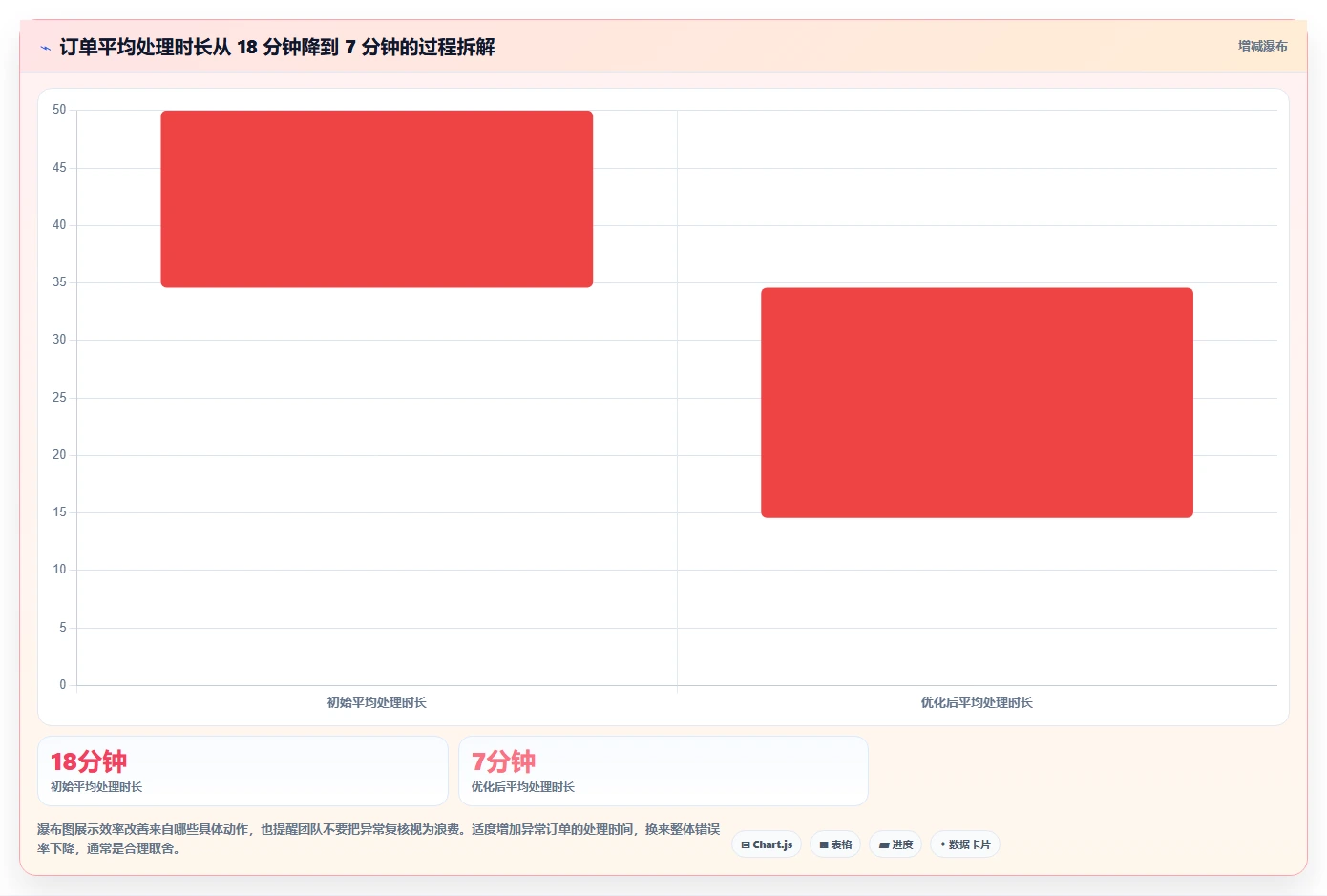Click the Chart.js tag chip
1327x896 pixels.
click(x=767, y=844)
